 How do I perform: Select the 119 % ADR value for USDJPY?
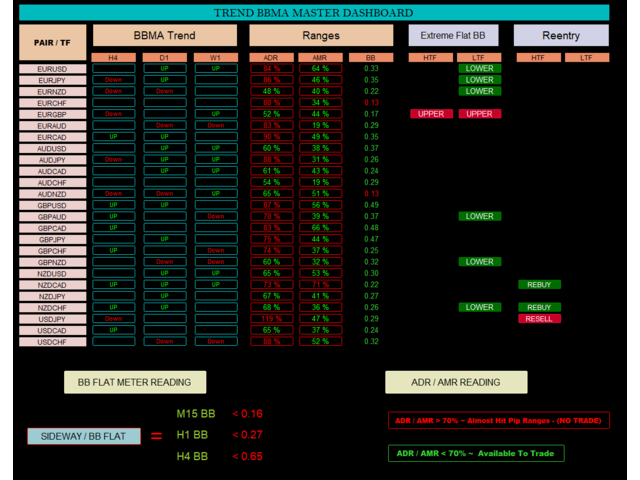pos(271,319)
